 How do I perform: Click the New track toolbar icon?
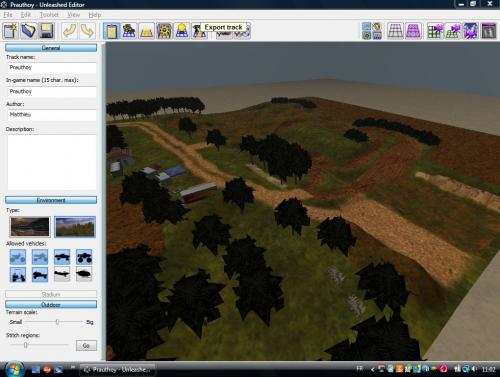(11, 31)
